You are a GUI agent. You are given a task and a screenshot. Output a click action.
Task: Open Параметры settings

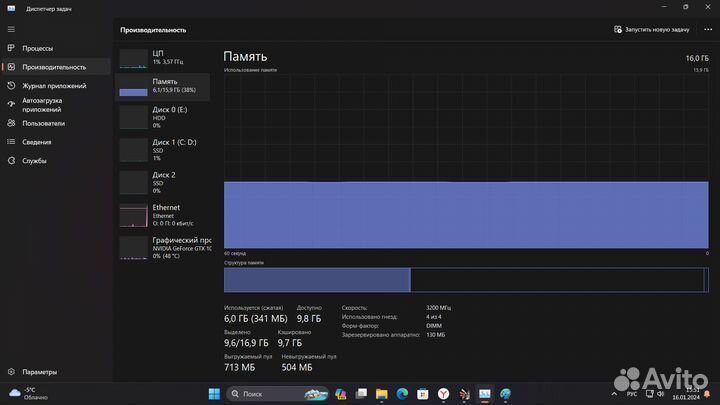pyautogui.click(x=56, y=372)
